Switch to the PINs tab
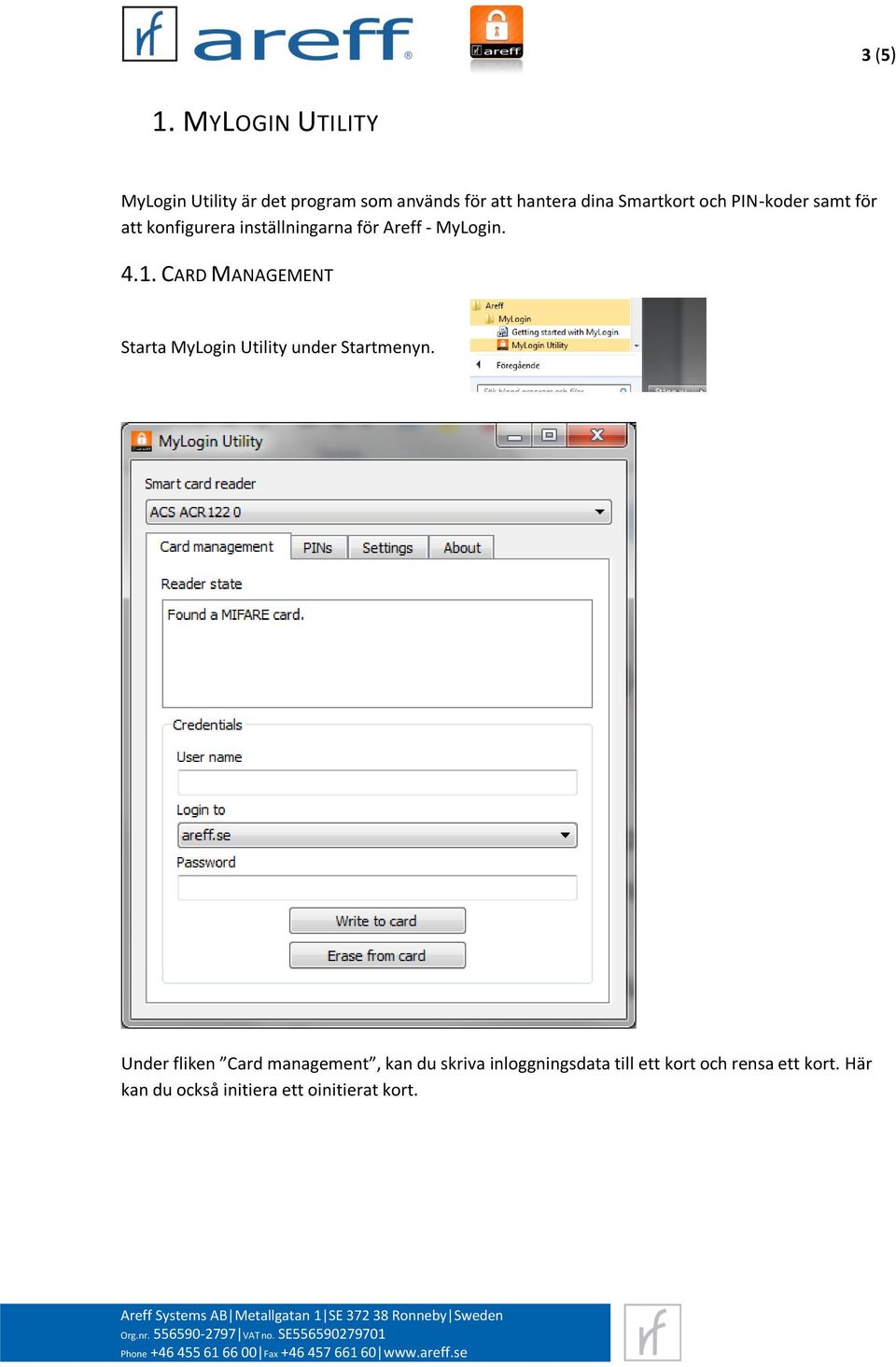The image size is (896, 1367). (x=317, y=548)
